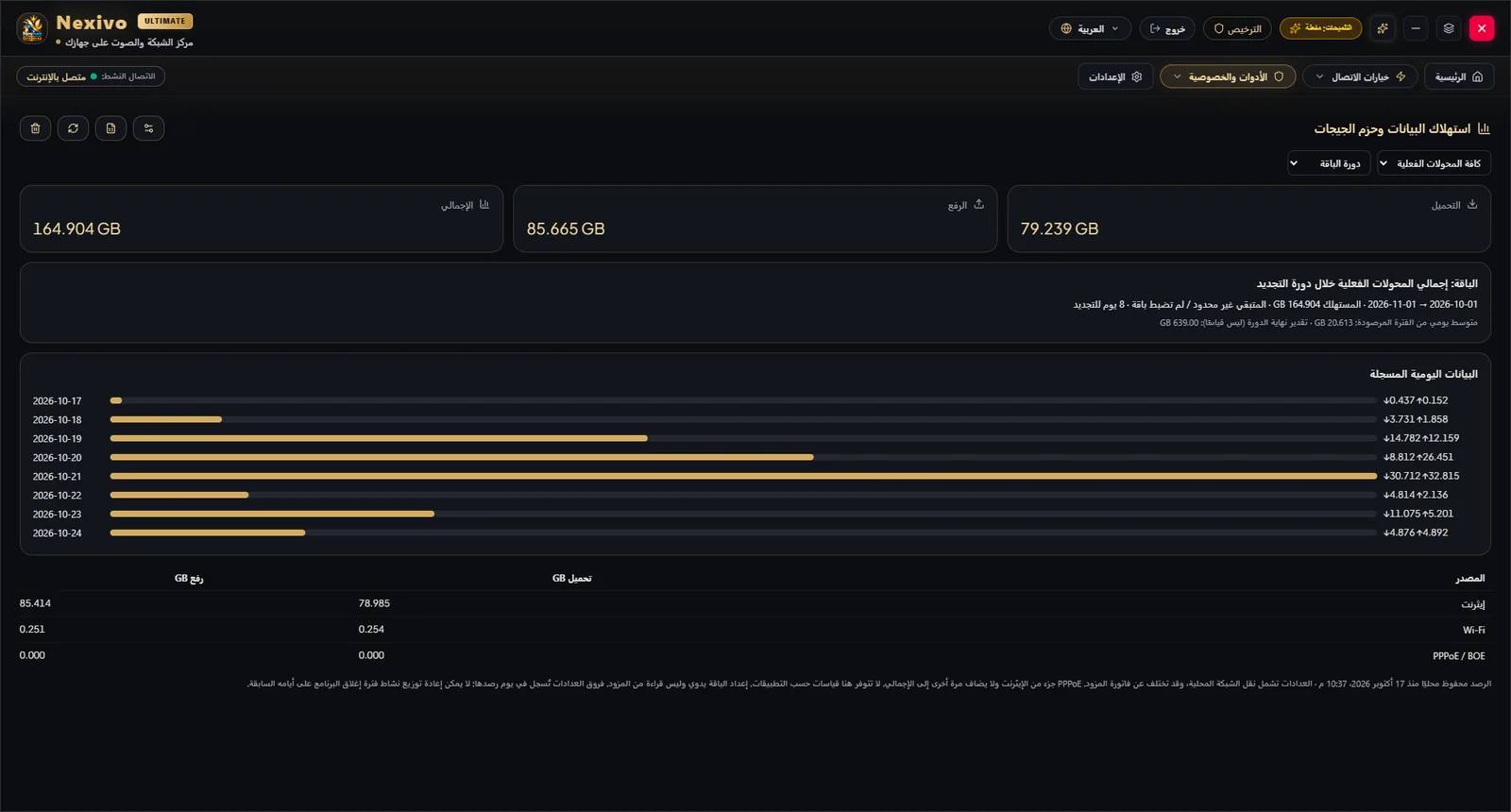Click the usage bar for 2026-10-21
This screenshot has height=812, width=1511.
coord(743,476)
